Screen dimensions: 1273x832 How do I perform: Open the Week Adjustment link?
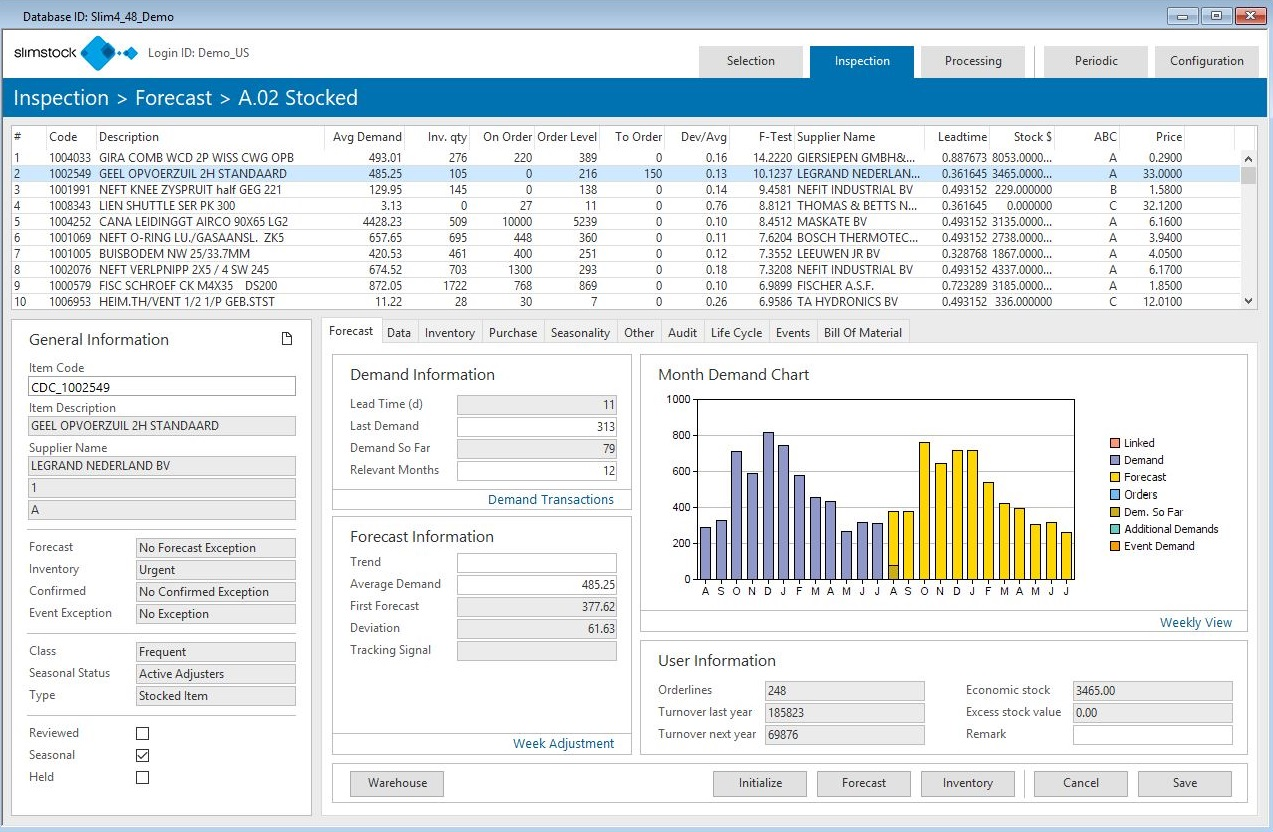tap(563, 743)
